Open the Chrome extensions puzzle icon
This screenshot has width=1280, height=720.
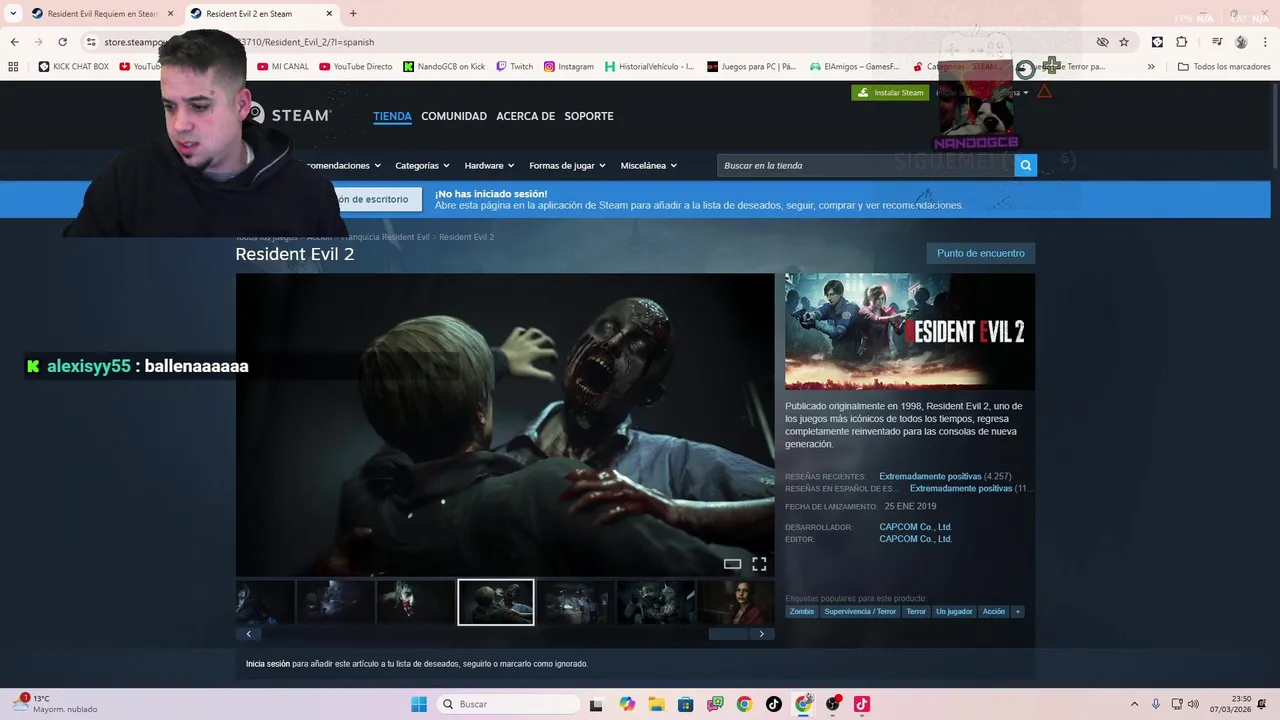click(x=1182, y=42)
